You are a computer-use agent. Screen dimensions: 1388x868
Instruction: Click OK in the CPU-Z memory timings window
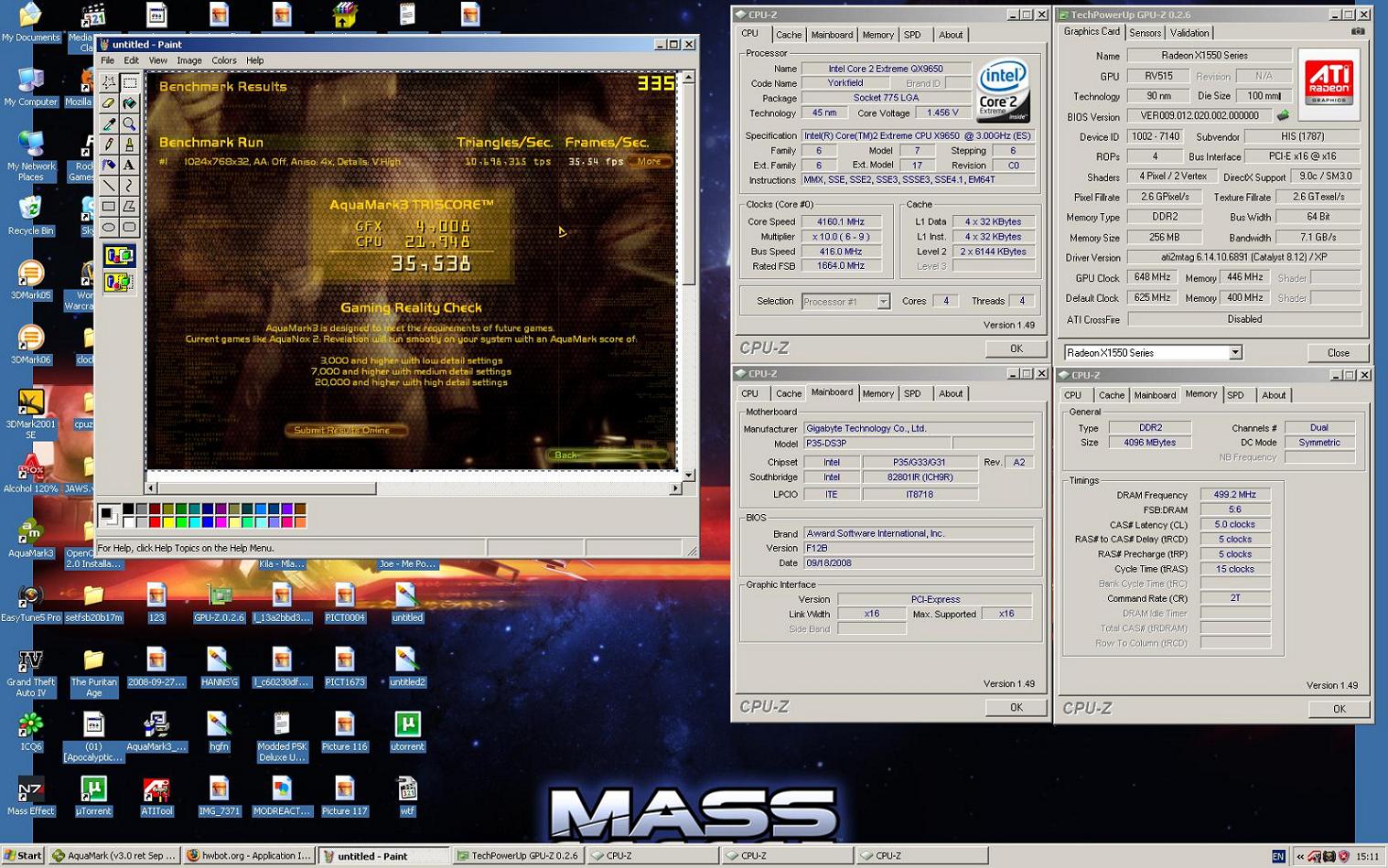tap(1339, 709)
